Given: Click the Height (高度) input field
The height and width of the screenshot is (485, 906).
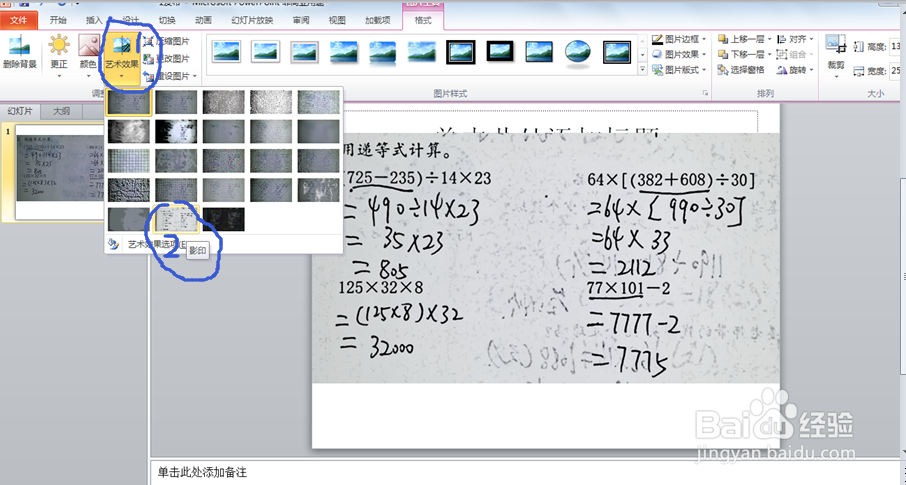Looking at the screenshot, I should [x=897, y=46].
